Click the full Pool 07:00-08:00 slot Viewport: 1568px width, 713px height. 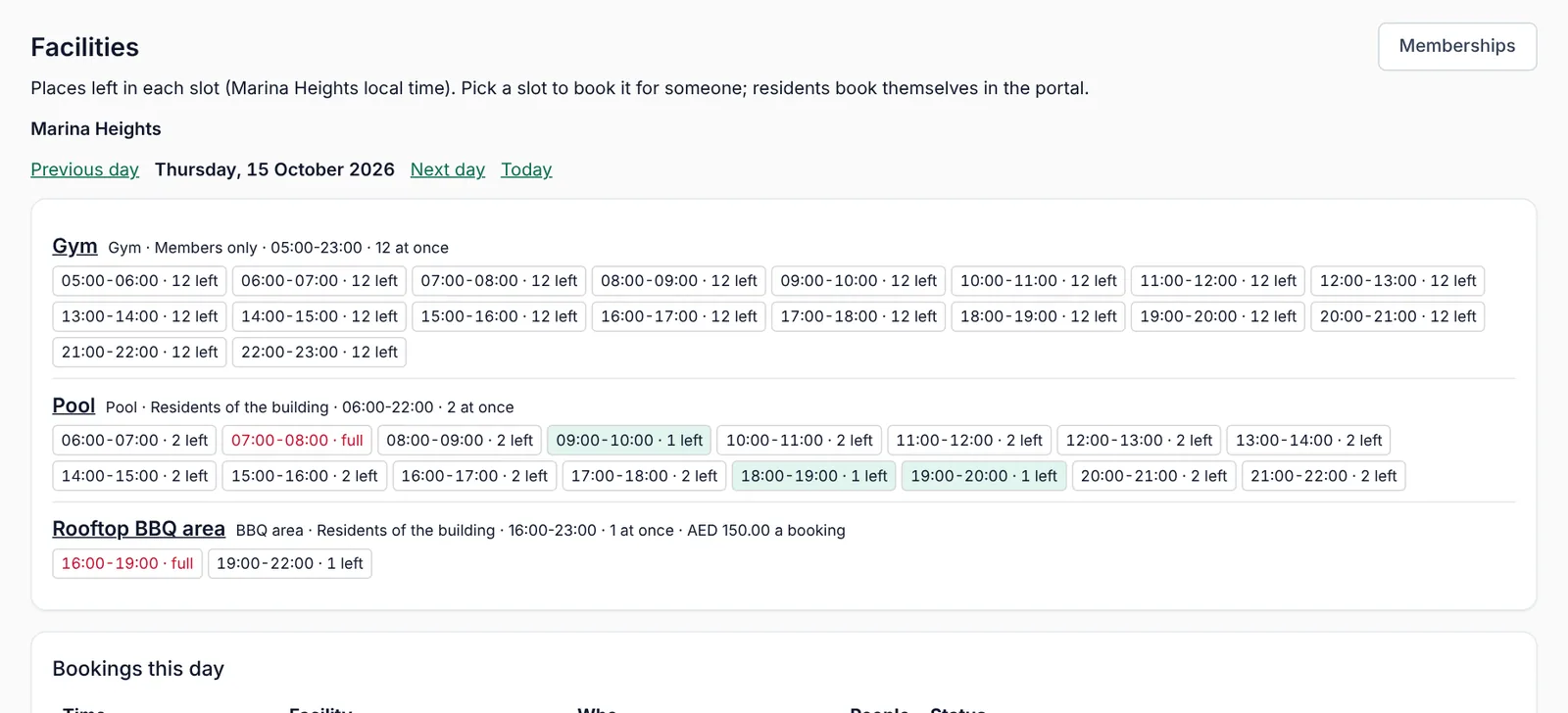(x=297, y=441)
